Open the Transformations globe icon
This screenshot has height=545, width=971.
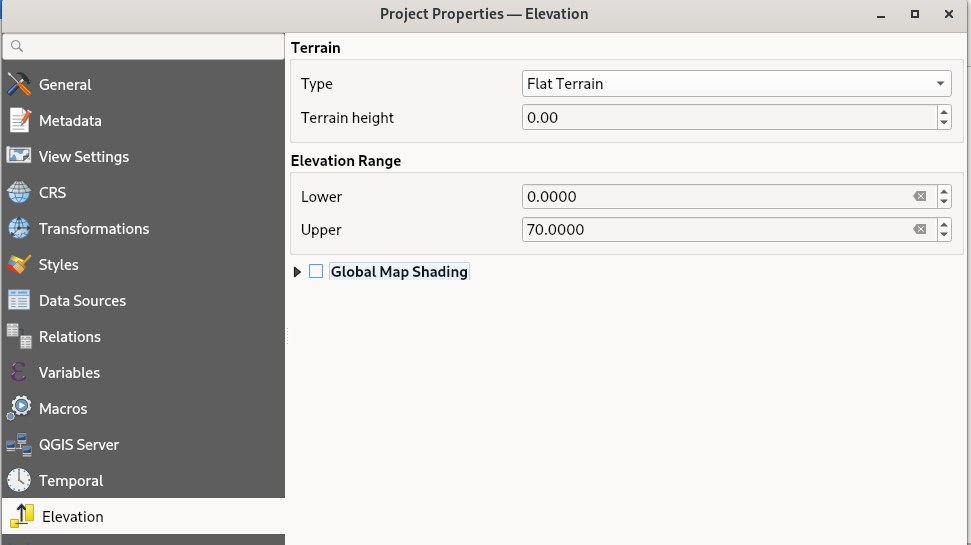click(x=19, y=229)
